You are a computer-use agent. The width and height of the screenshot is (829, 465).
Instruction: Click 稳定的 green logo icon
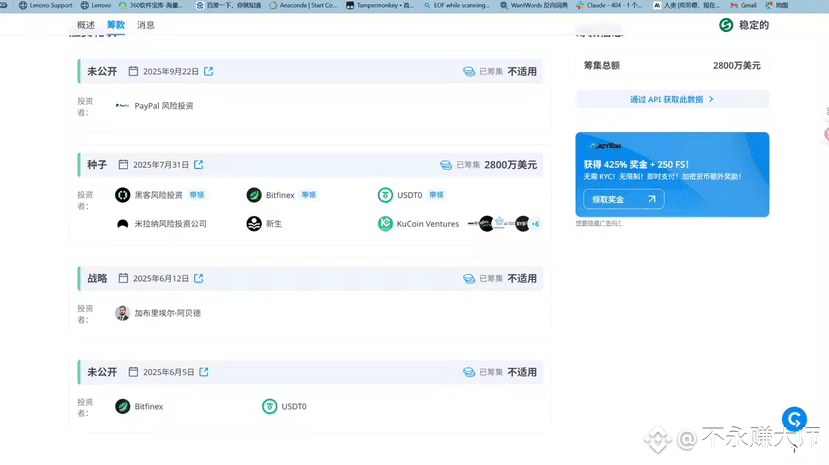tap(726, 25)
